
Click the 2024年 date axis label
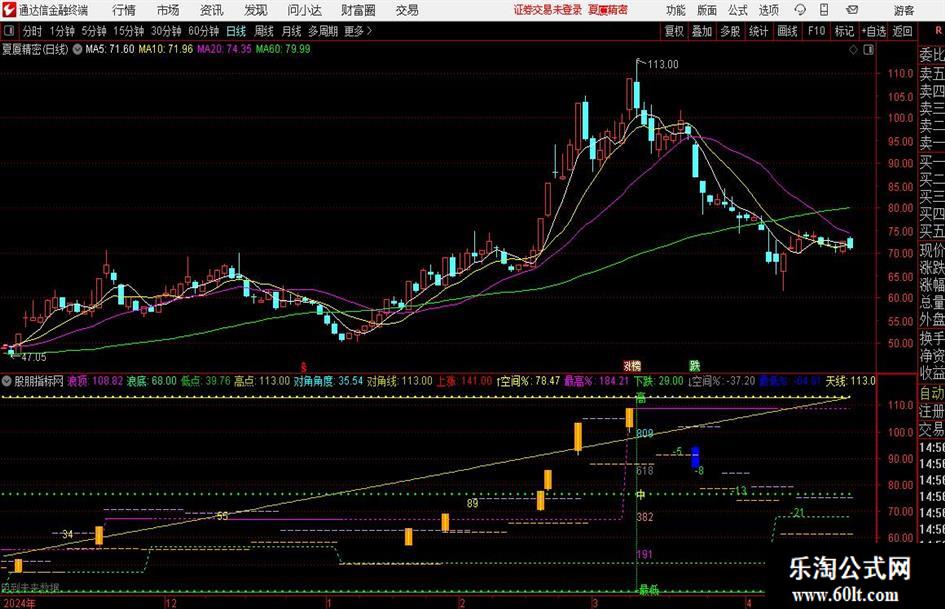[x=19, y=603]
